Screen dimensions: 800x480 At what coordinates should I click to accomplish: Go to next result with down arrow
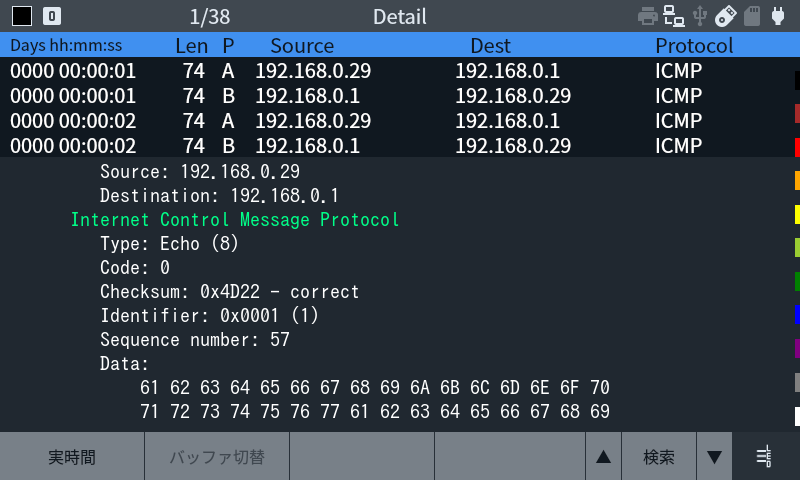click(x=714, y=456)
